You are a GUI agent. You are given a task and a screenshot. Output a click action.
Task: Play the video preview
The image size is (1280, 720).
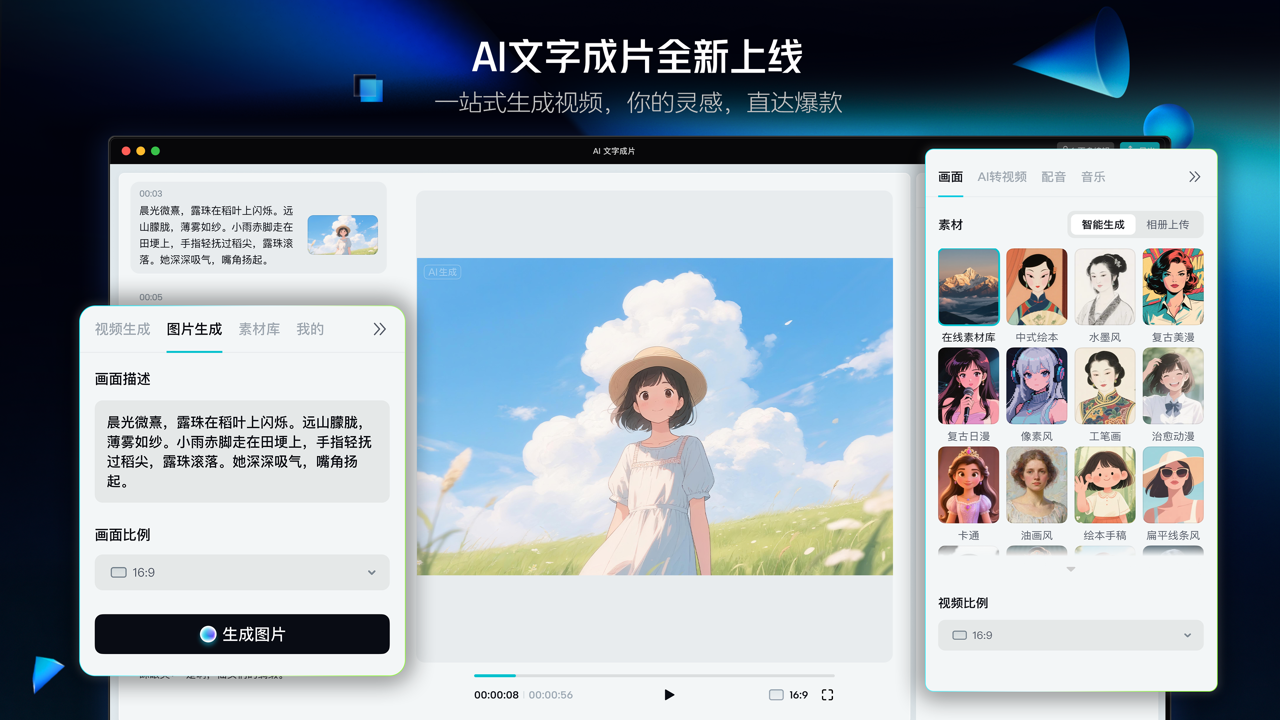click(669, 694)
